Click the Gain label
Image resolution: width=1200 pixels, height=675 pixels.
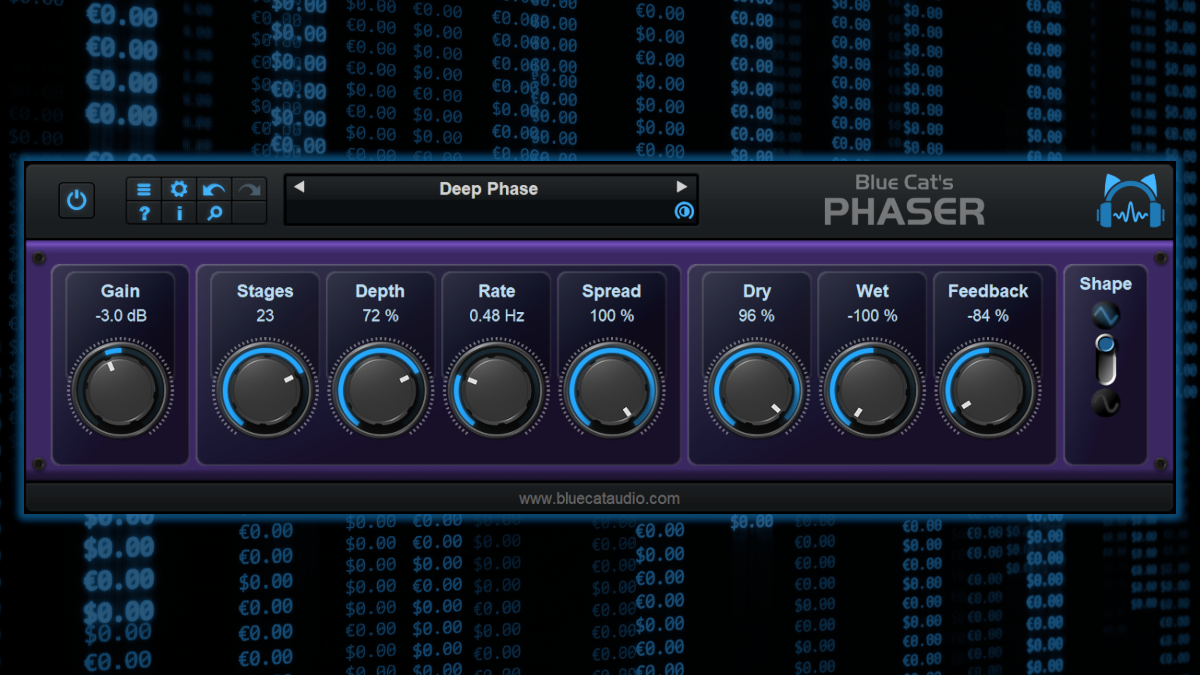tap(120, 291)
